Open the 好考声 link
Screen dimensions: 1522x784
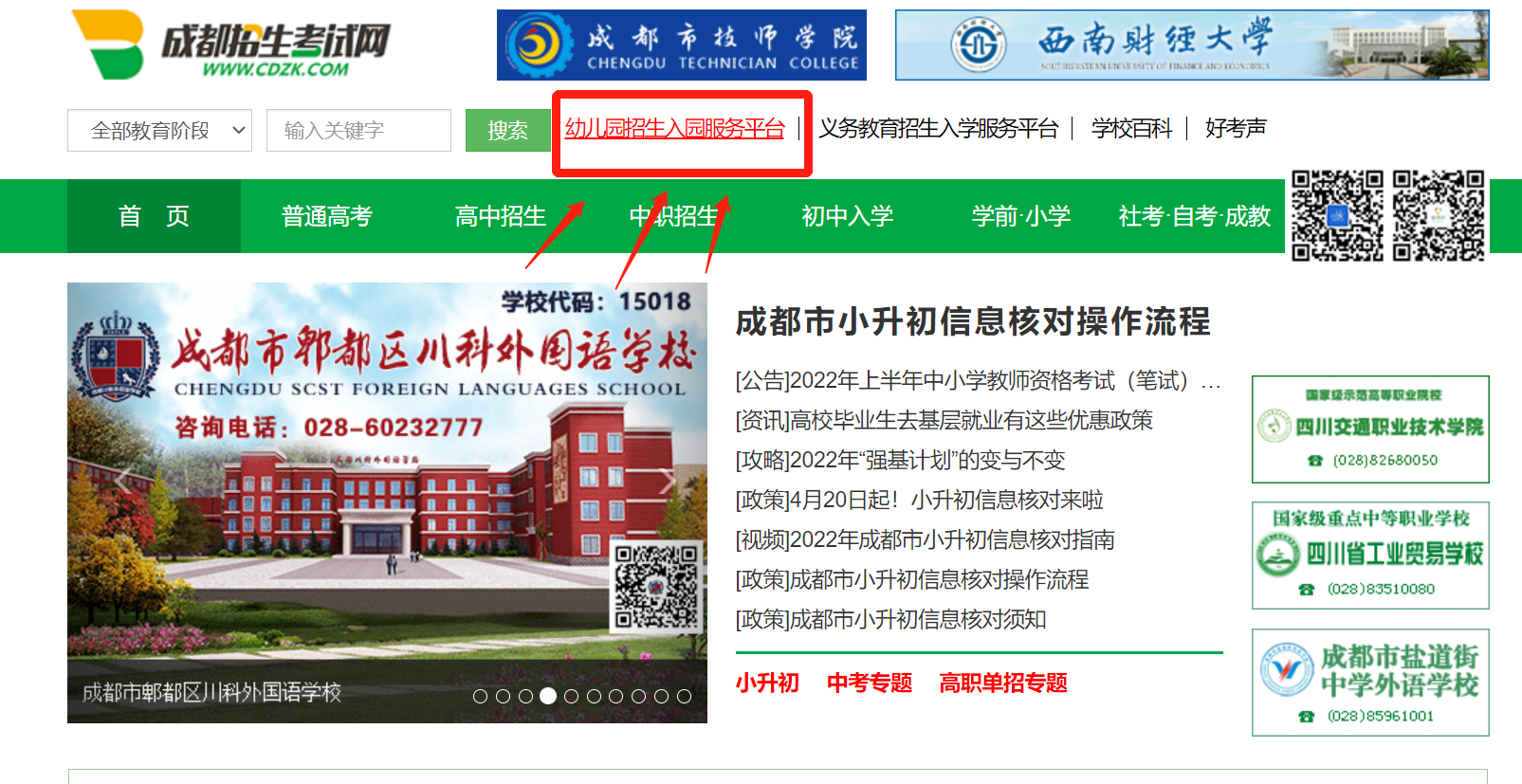pos(1236,128)
